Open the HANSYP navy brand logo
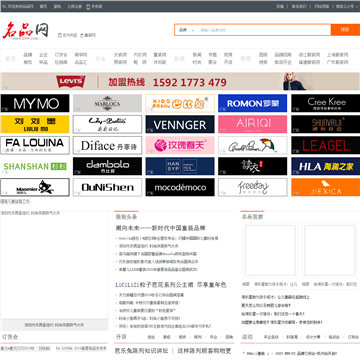 click(x=180, y=166)
